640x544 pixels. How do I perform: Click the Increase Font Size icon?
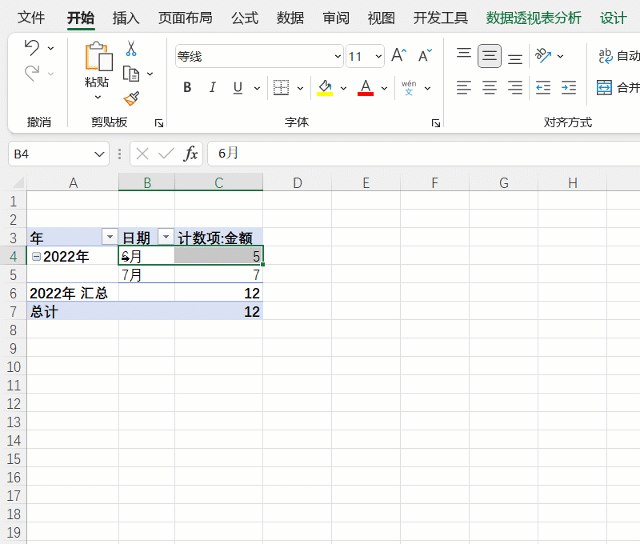point(398,56)
